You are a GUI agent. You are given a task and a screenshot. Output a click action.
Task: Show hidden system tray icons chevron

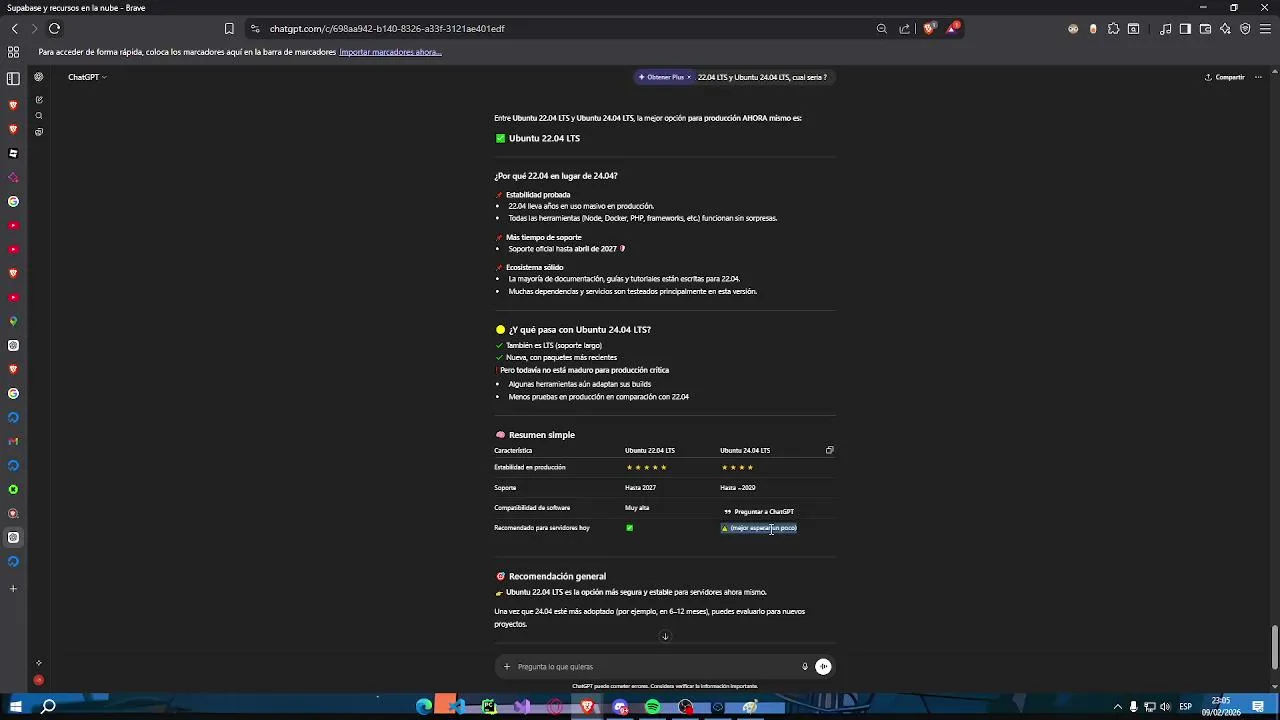pyautogui.click(x=1118, y=707)
